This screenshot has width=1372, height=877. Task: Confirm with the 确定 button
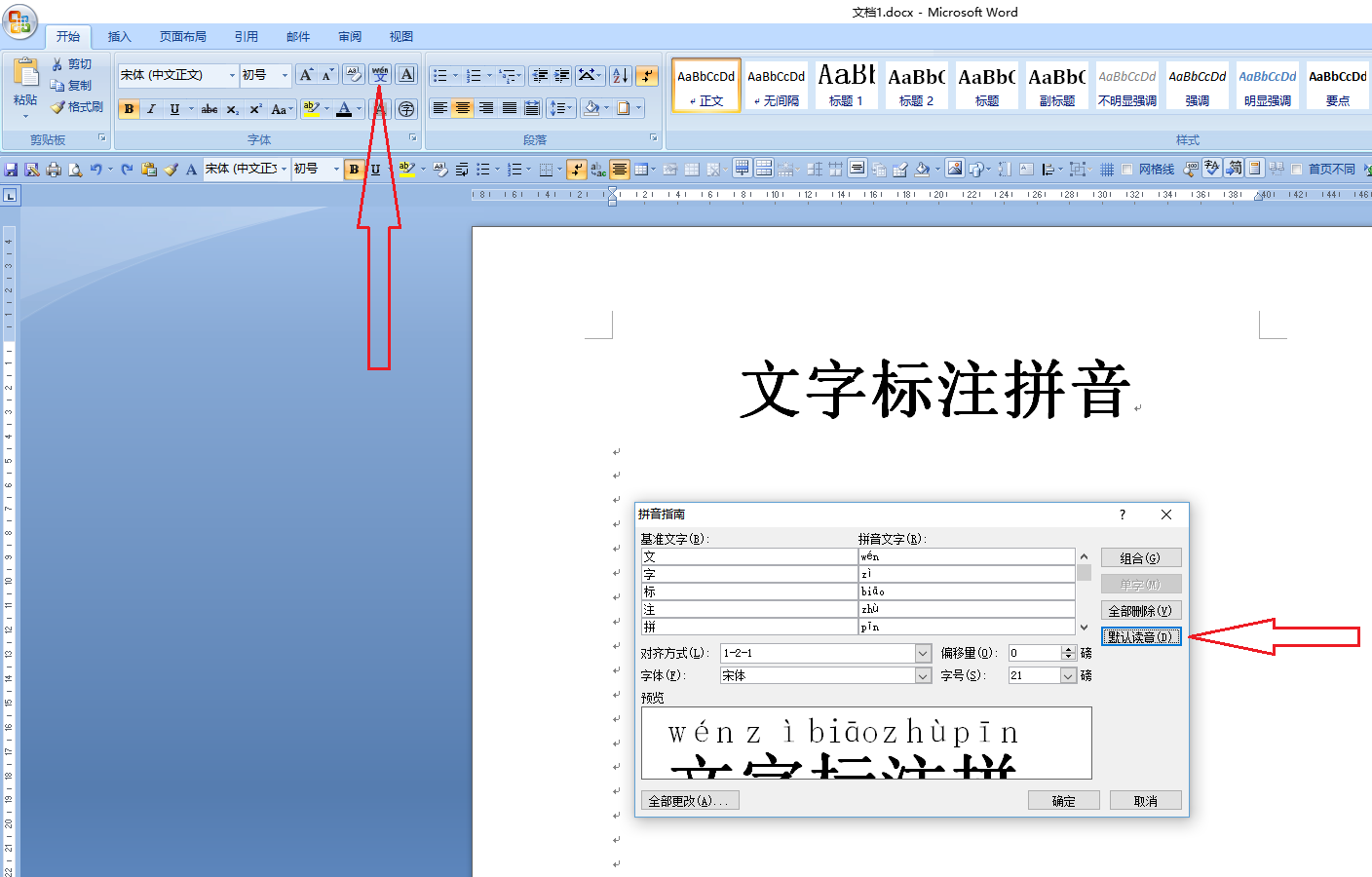[x=1064, y=801]
